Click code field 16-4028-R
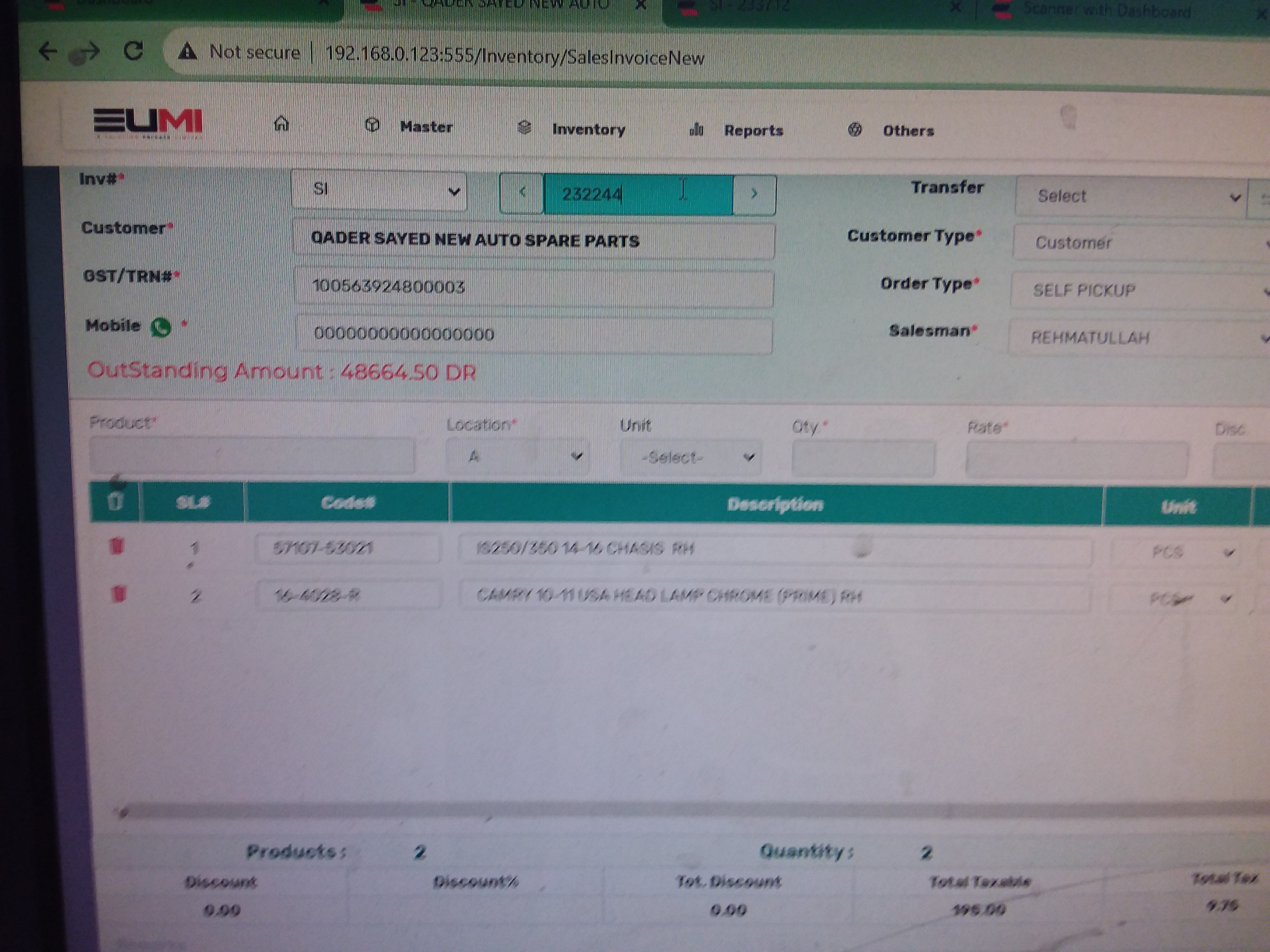The height and width of the screenshot is (952, 1270). click(x=349, y=596)
